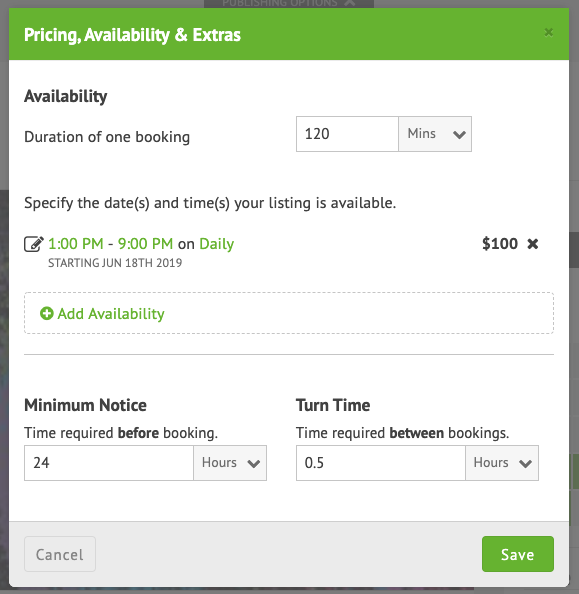Save the availability settings

pyautogui.click(x=518, y=554)
